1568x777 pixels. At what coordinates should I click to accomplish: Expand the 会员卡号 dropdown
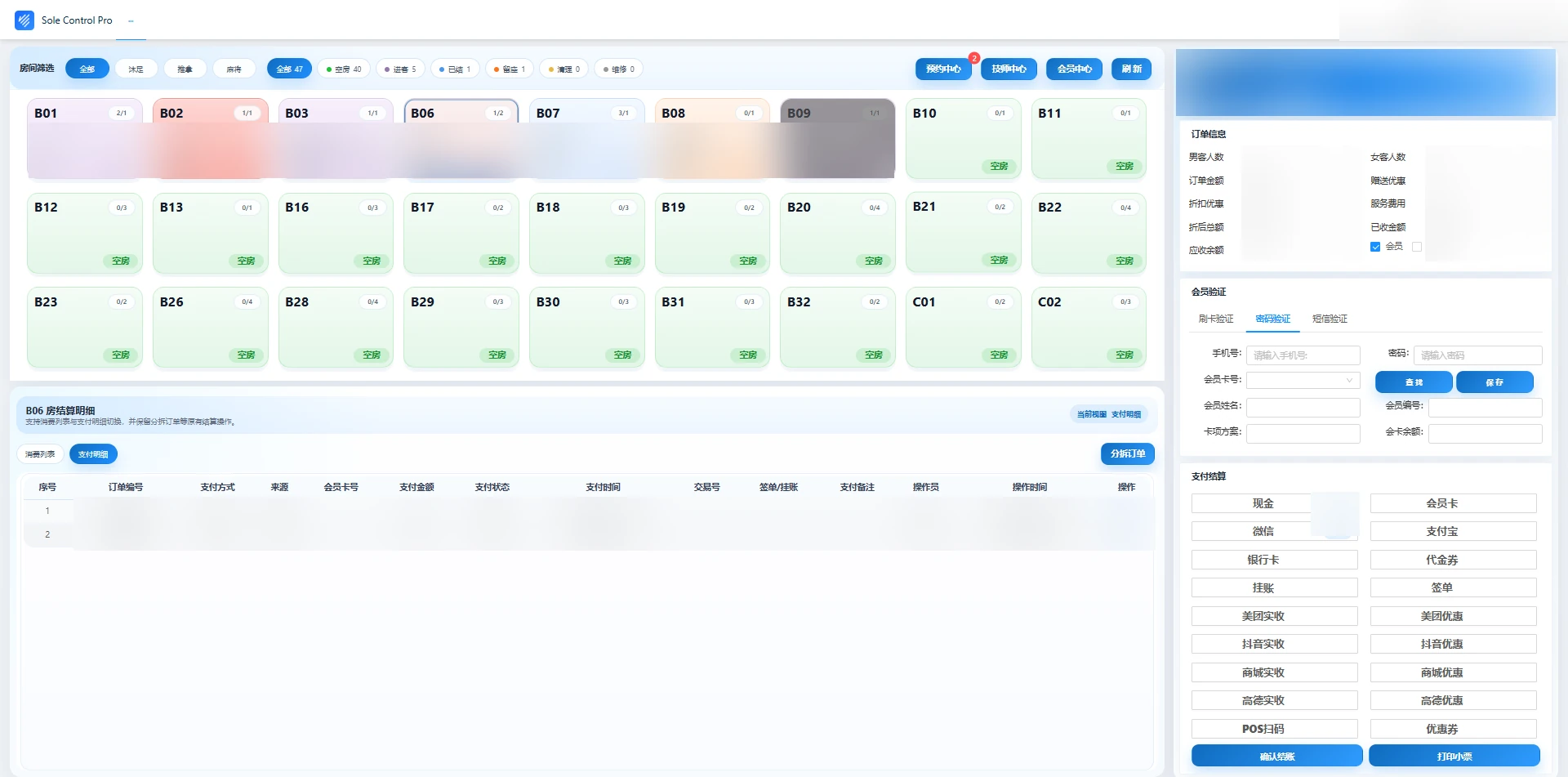tap(1303, 380)
